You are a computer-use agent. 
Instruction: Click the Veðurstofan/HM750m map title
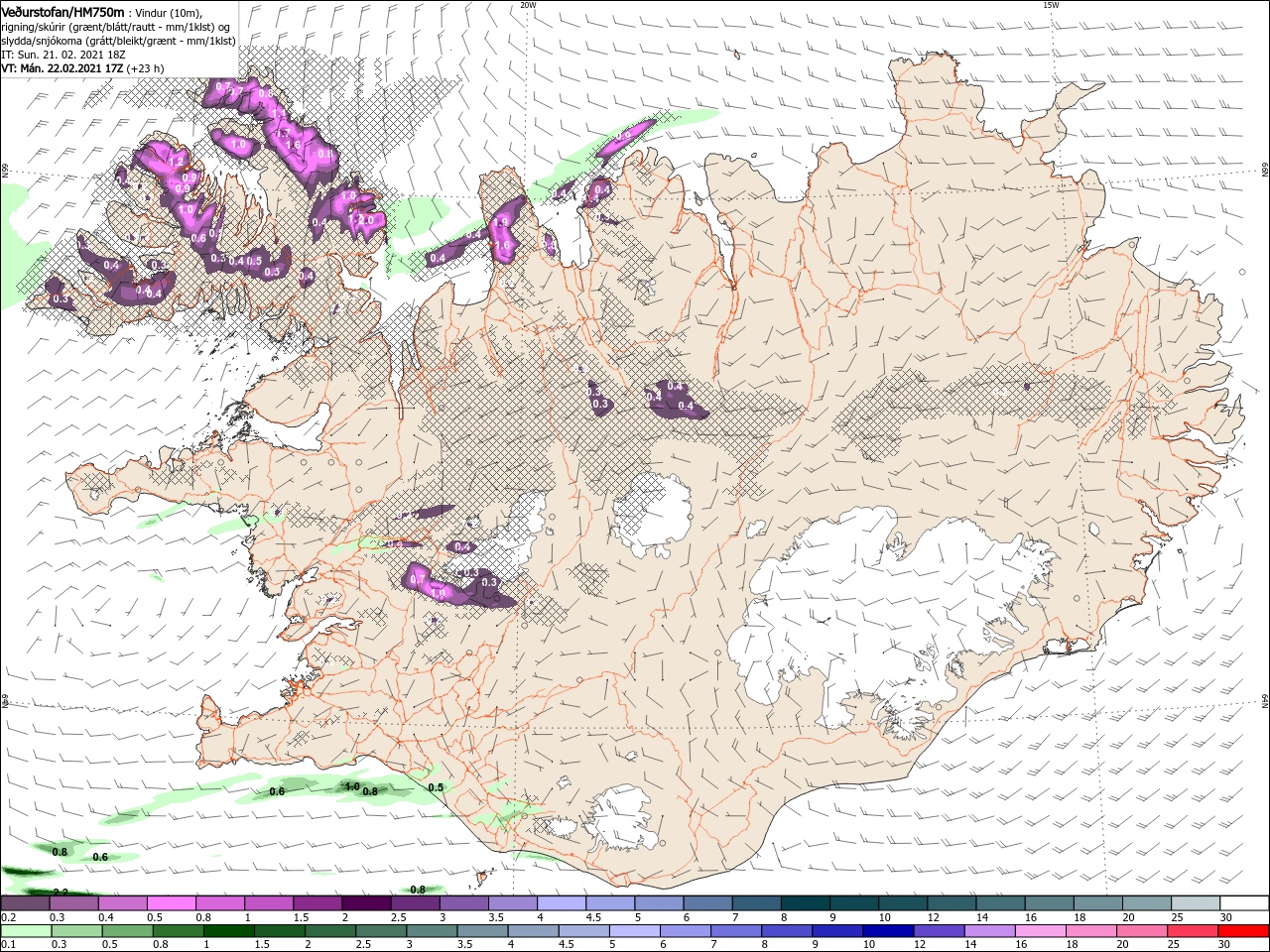[x=63, y=11]
